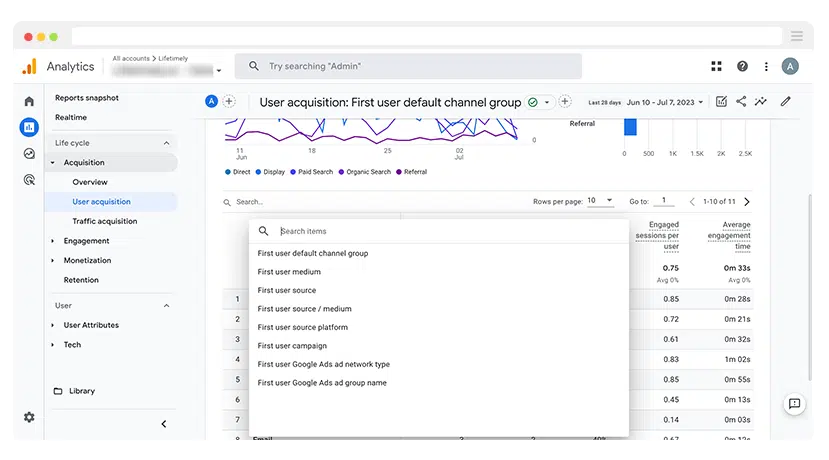Image resolution: width=829 pixels, height=460 pixels.
Task: Open Retention report
Action: (81, 280)
